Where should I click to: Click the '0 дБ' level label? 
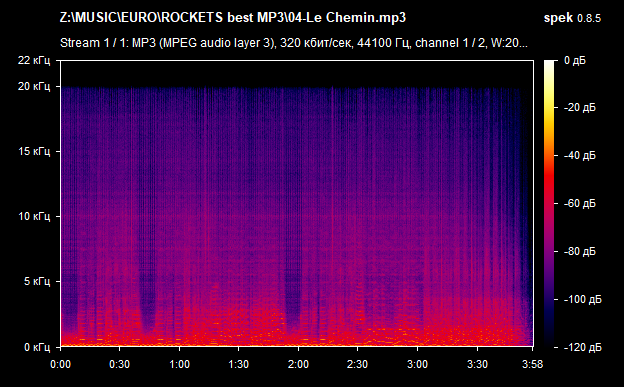pos(575,61)
